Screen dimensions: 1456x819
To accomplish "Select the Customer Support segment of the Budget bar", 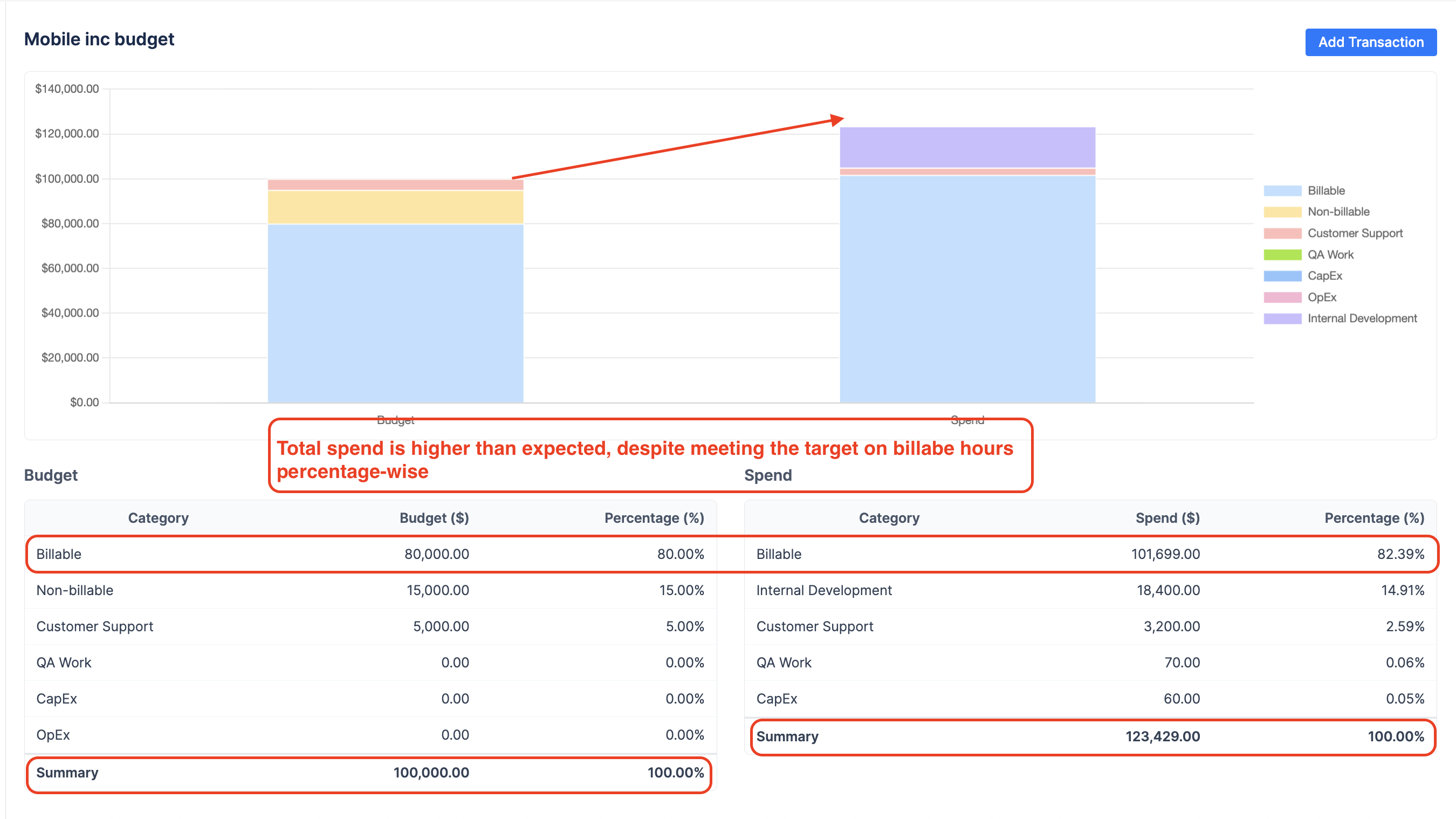I will pyautogui.click(x=396, y=185).
